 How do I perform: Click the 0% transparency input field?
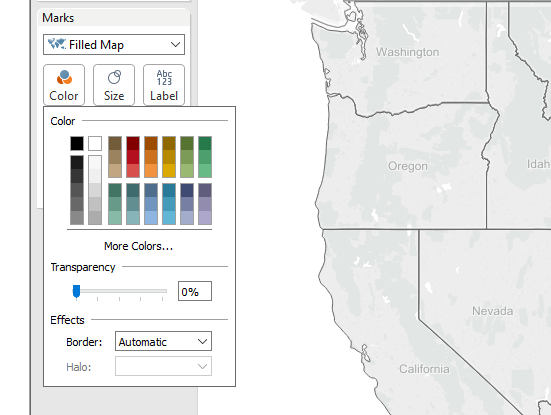(x=195, y=291)
